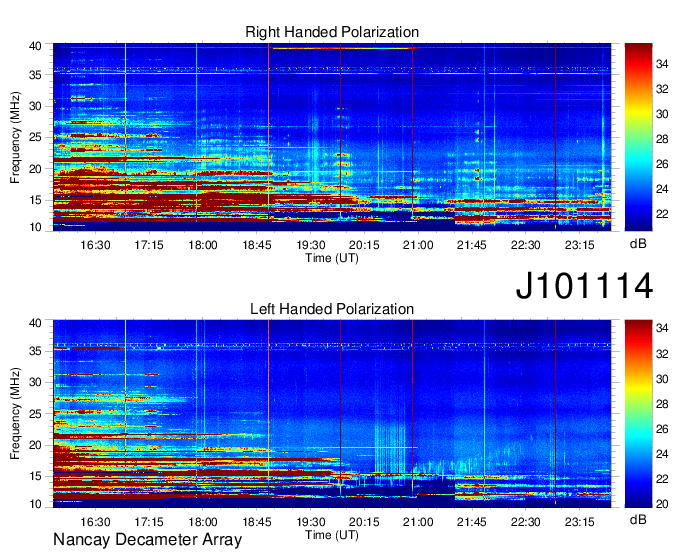Click the 21:00 tick on Left Handed time axis
Image resolution: width=680 pixels, height=552 pixels.
pyautogui.click(x=418, y=522)
